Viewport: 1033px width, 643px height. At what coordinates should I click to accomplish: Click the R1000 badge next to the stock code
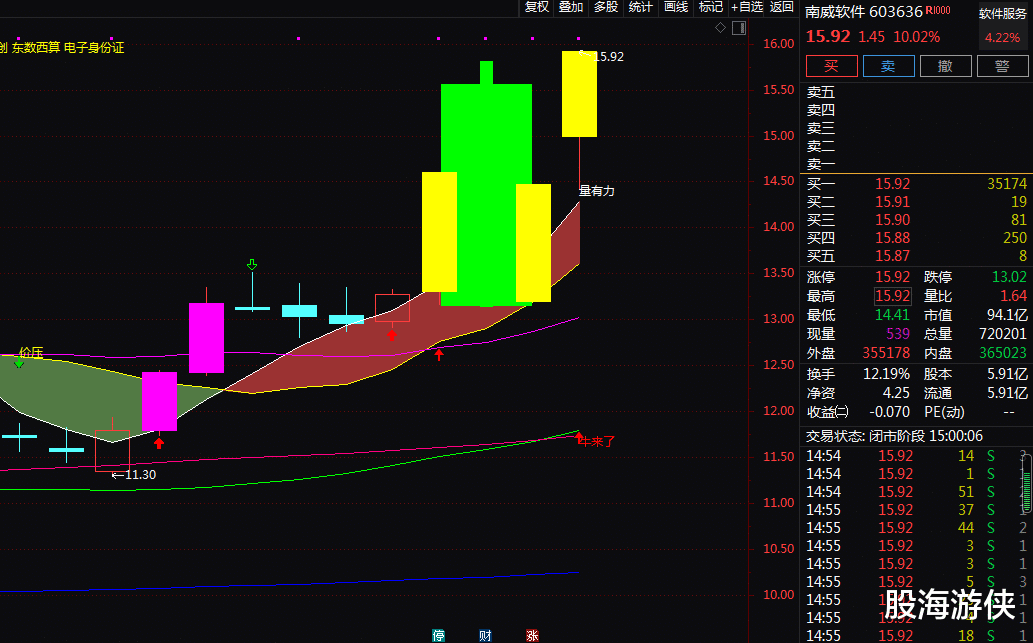(x=937, y=10)
